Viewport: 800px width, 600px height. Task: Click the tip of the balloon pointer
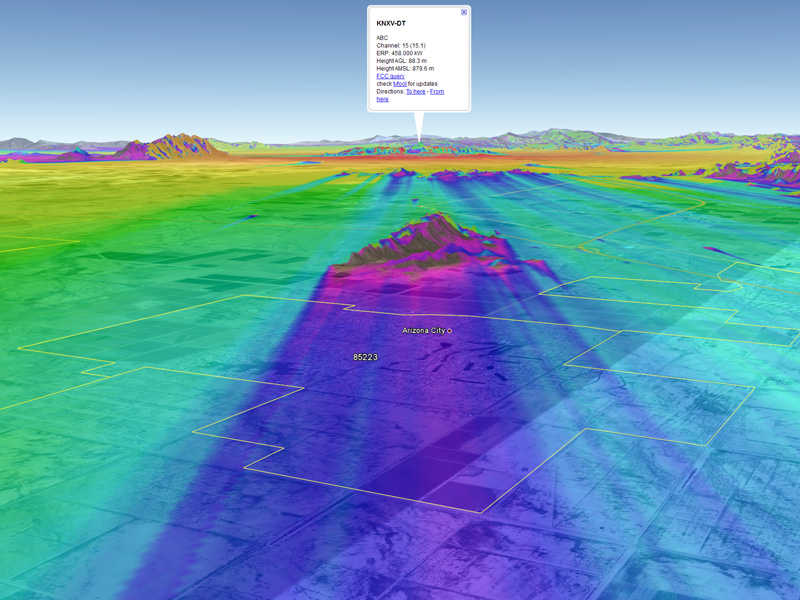420,143
